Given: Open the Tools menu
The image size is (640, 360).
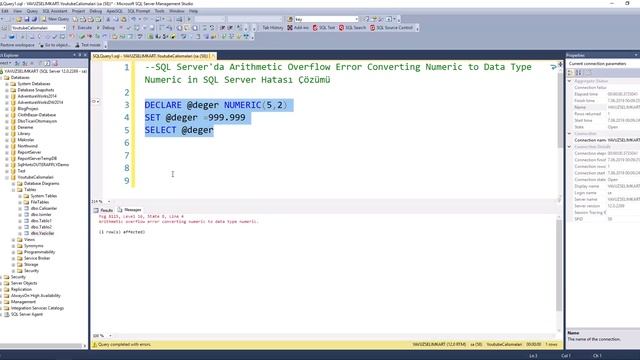Looking at the screenshot, I should tap(159, 11).
